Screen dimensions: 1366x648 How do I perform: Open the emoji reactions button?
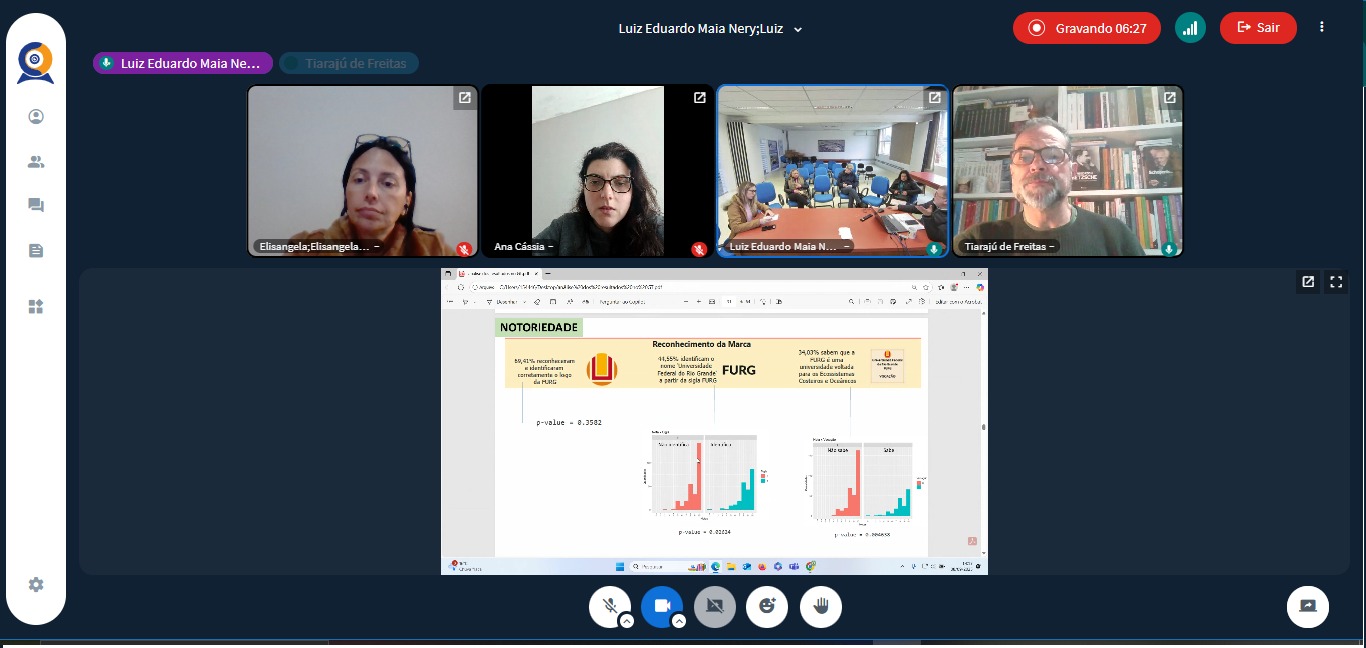(x=767, y=606)
